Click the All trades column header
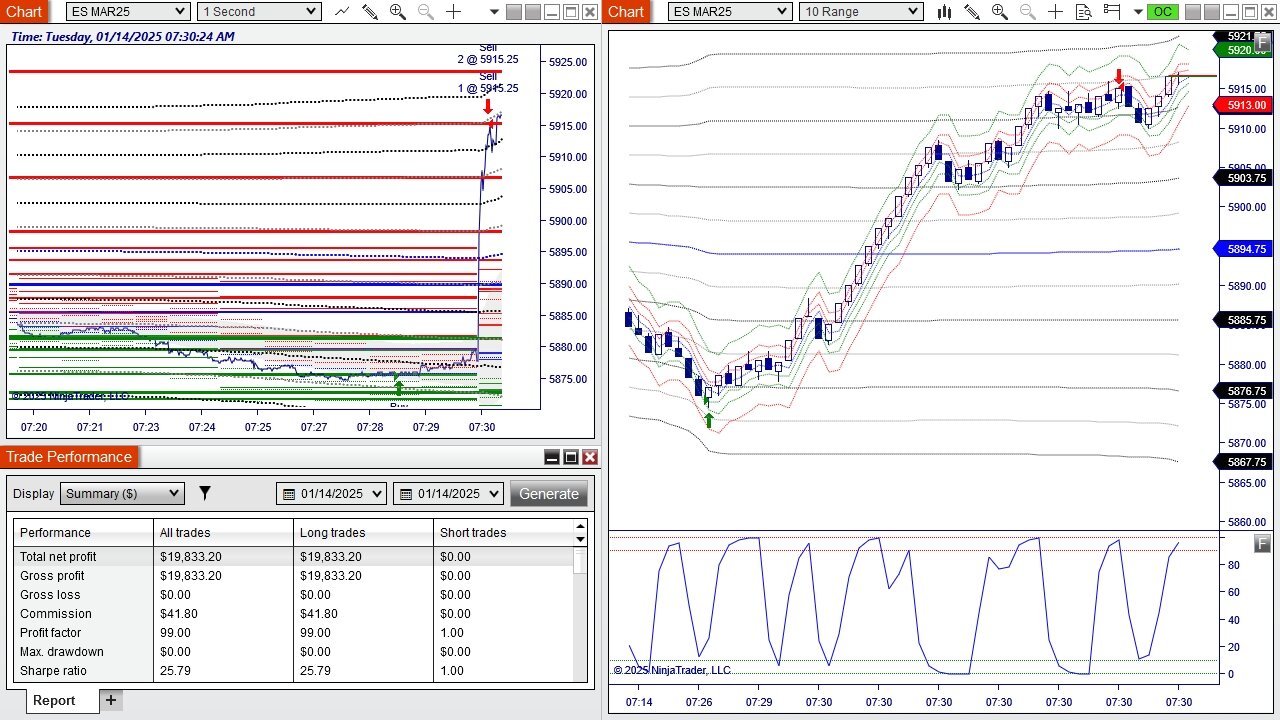This screenshot has width=1280, height=720. coord(224,532)
